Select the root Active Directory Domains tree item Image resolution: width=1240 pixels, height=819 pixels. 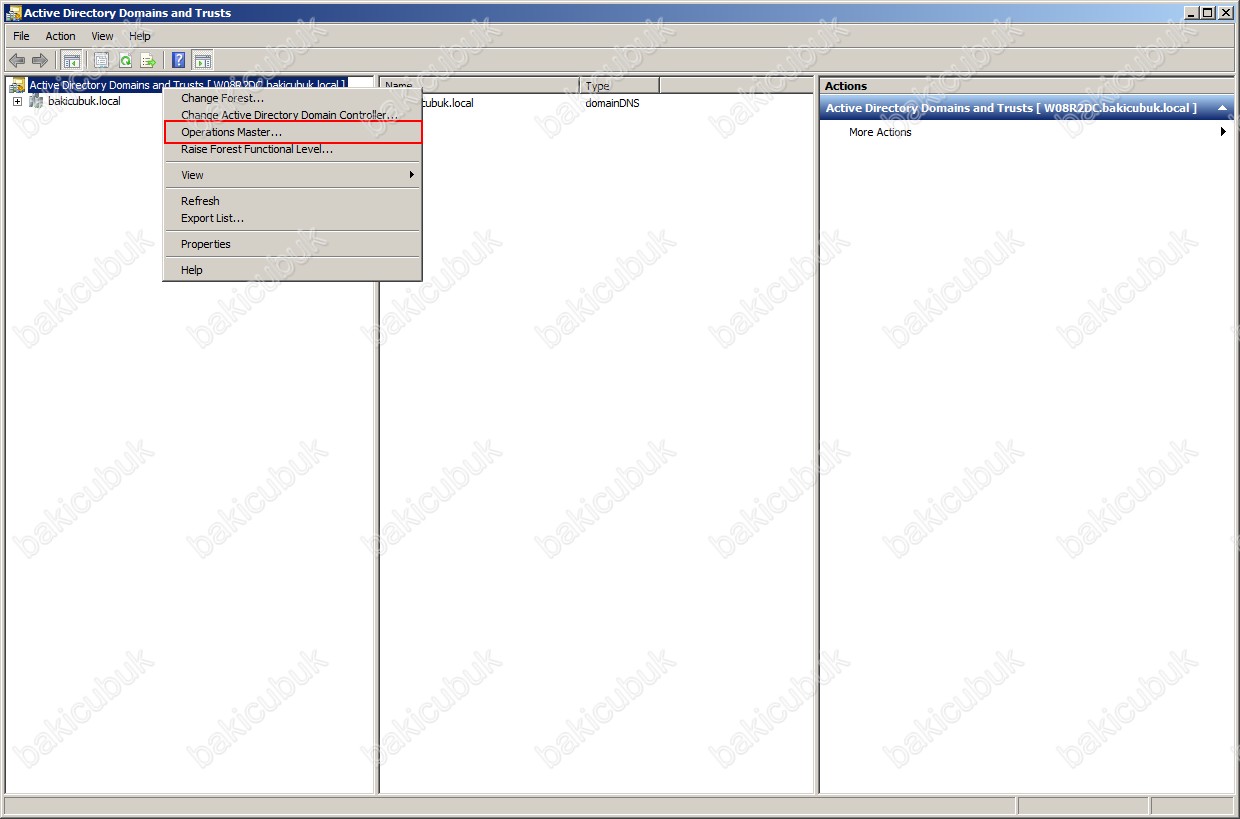pyautogui.click(x=187, y=85)
